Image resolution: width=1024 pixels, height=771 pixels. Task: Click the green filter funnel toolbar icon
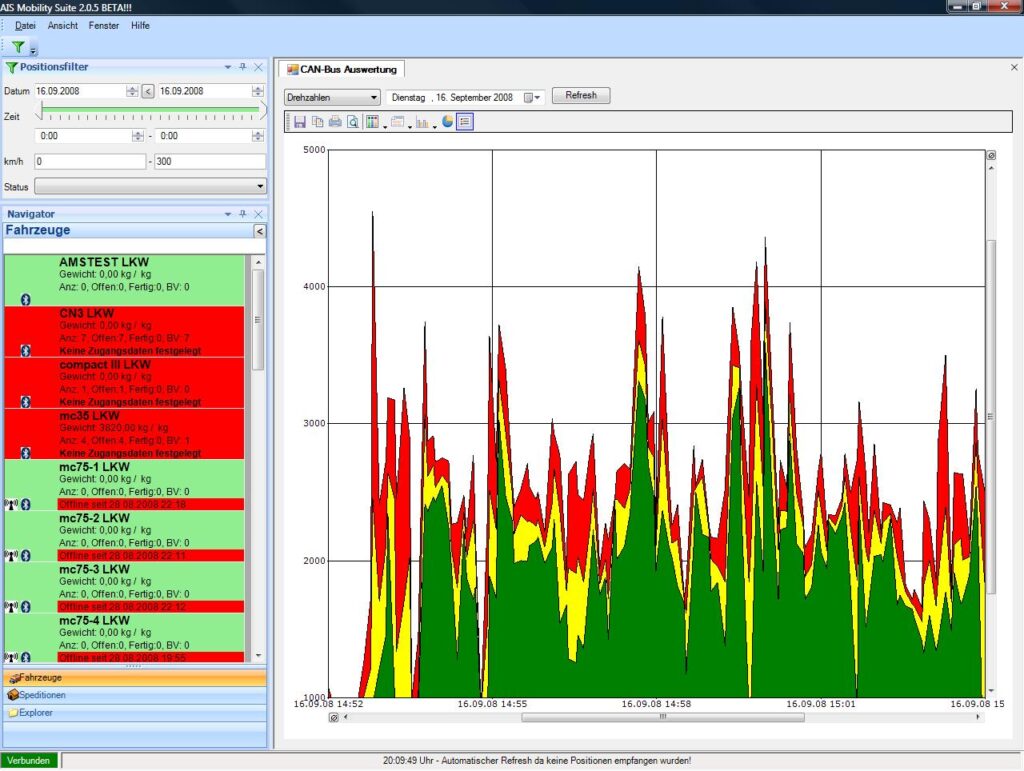click(18, 47)
